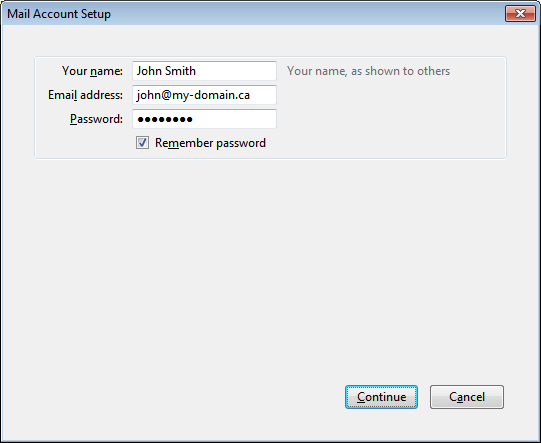Click the John Smith text
541x443 pixels.
coord(166,71)
